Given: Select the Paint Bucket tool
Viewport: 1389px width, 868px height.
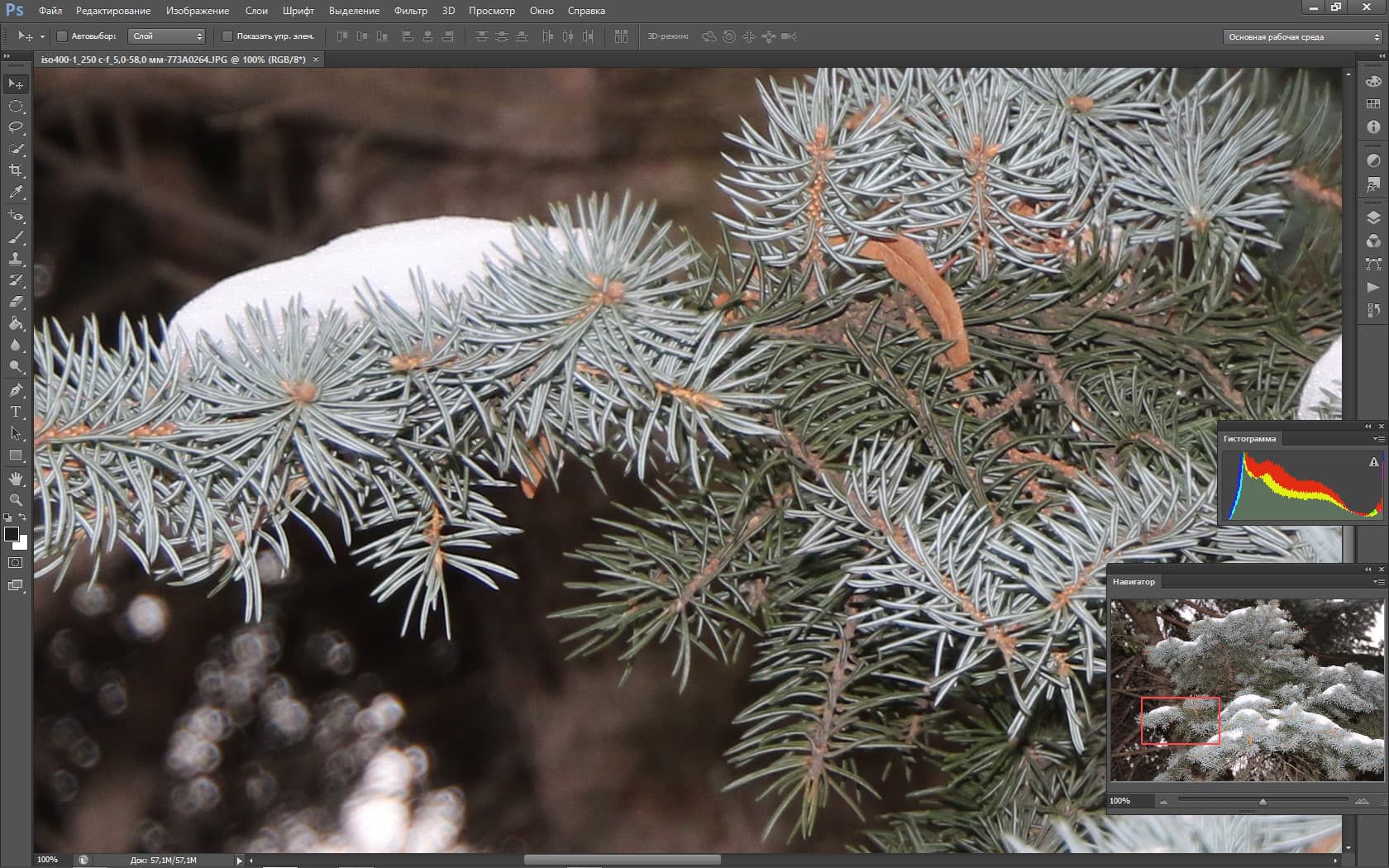Looking at the screenshot, I should (16, 323).
